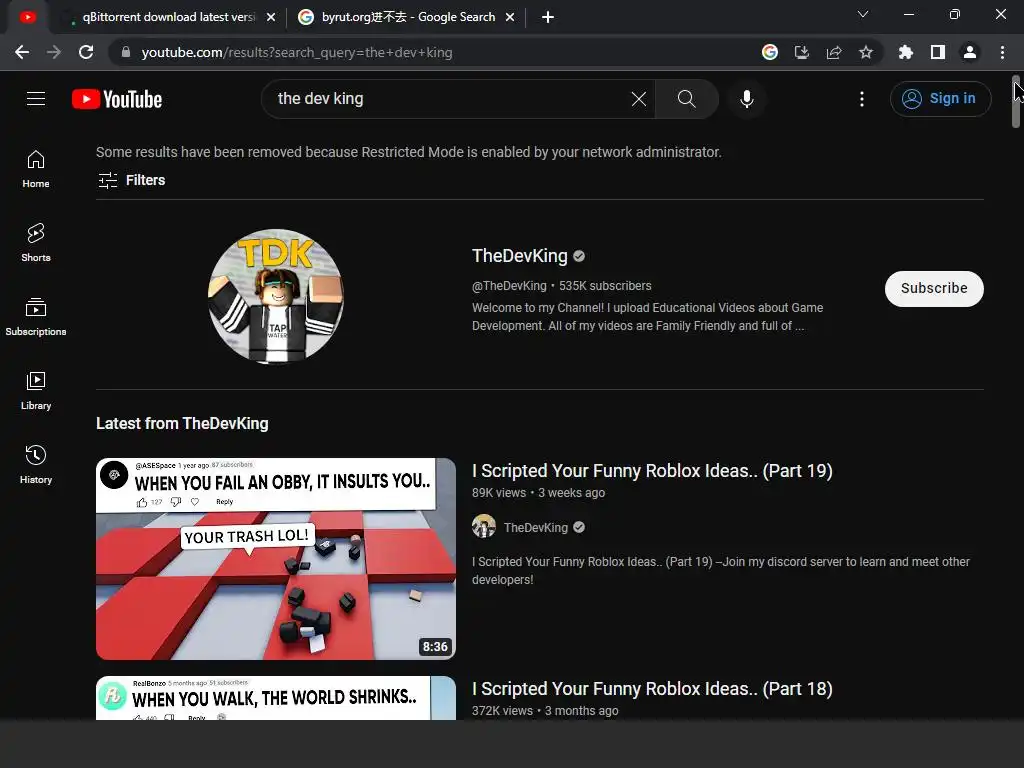Switch to byrut.org Google Search tab
1024x768 pixels.
pos(406,17)
